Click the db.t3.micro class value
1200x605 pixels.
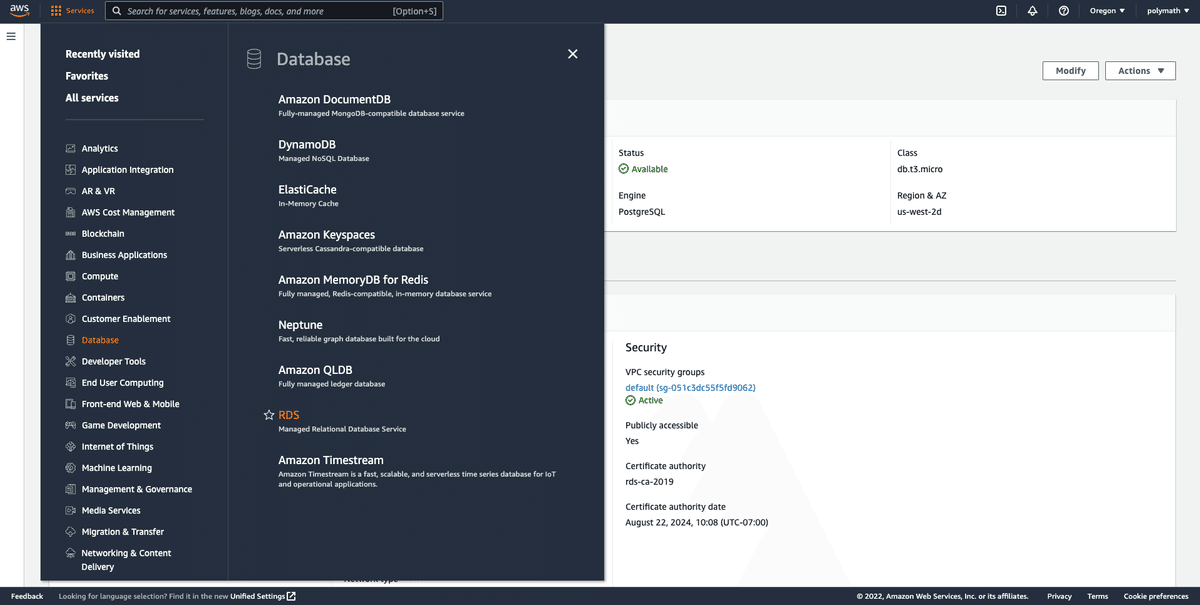click(x=920, y=169)
